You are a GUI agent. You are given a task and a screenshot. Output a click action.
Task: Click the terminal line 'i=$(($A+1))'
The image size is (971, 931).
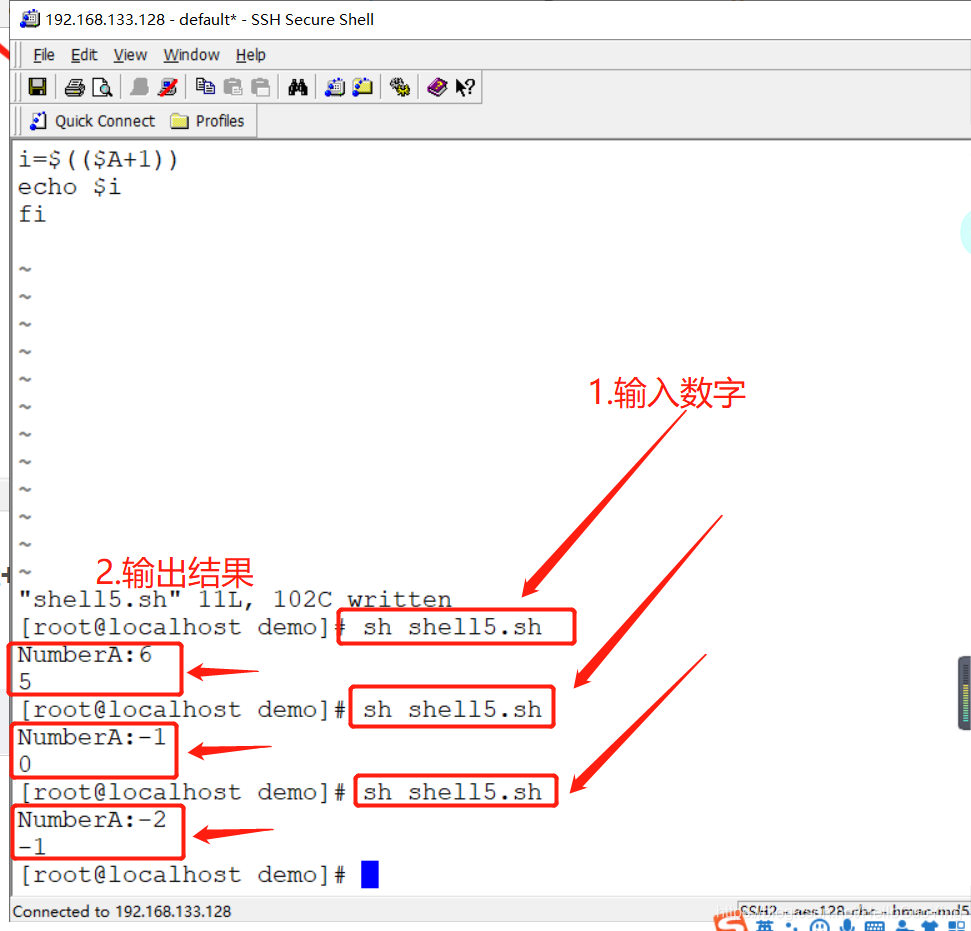[98, 160]
